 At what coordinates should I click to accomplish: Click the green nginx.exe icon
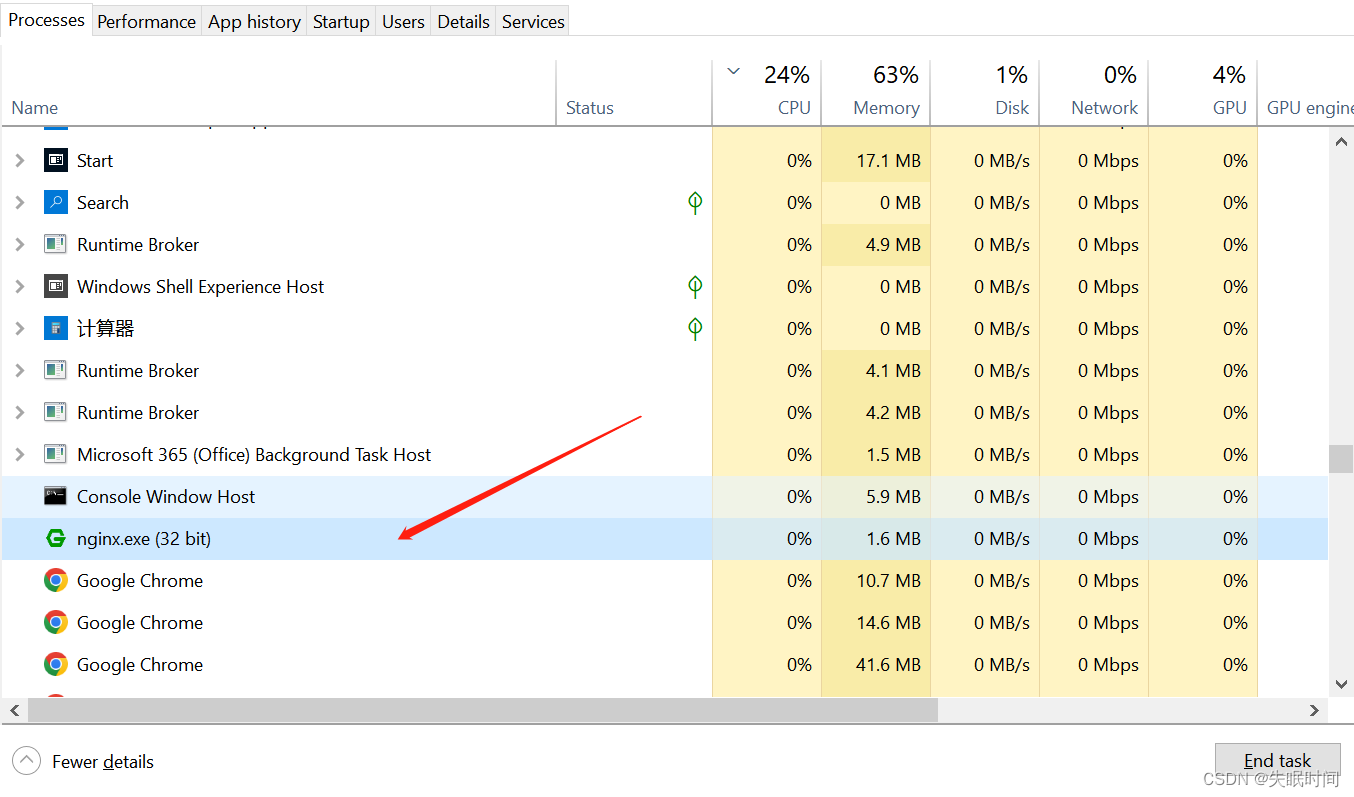tap(56, 538)
